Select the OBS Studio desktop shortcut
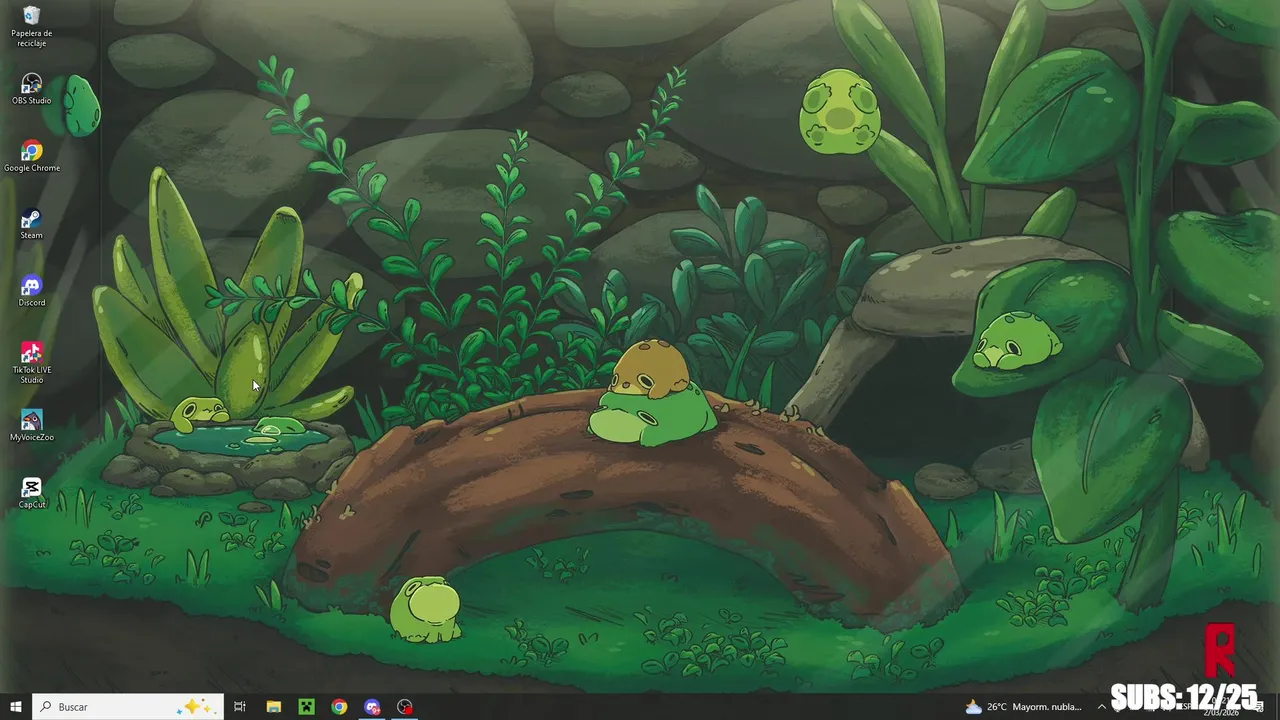Image resolution: width=1280 pixels, height=720 pixels. [32, 89]
